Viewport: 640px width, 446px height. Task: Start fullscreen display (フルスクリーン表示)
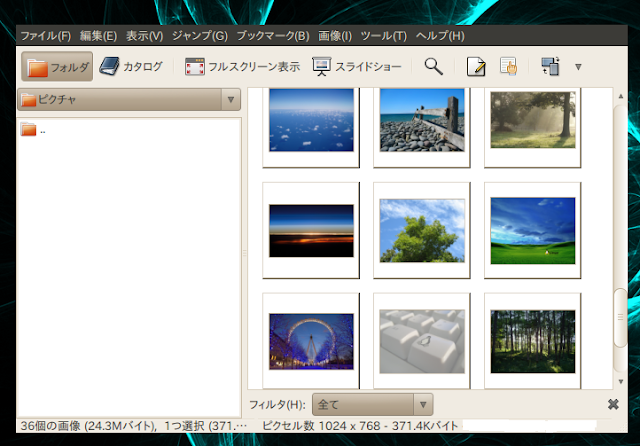(242, 67)
